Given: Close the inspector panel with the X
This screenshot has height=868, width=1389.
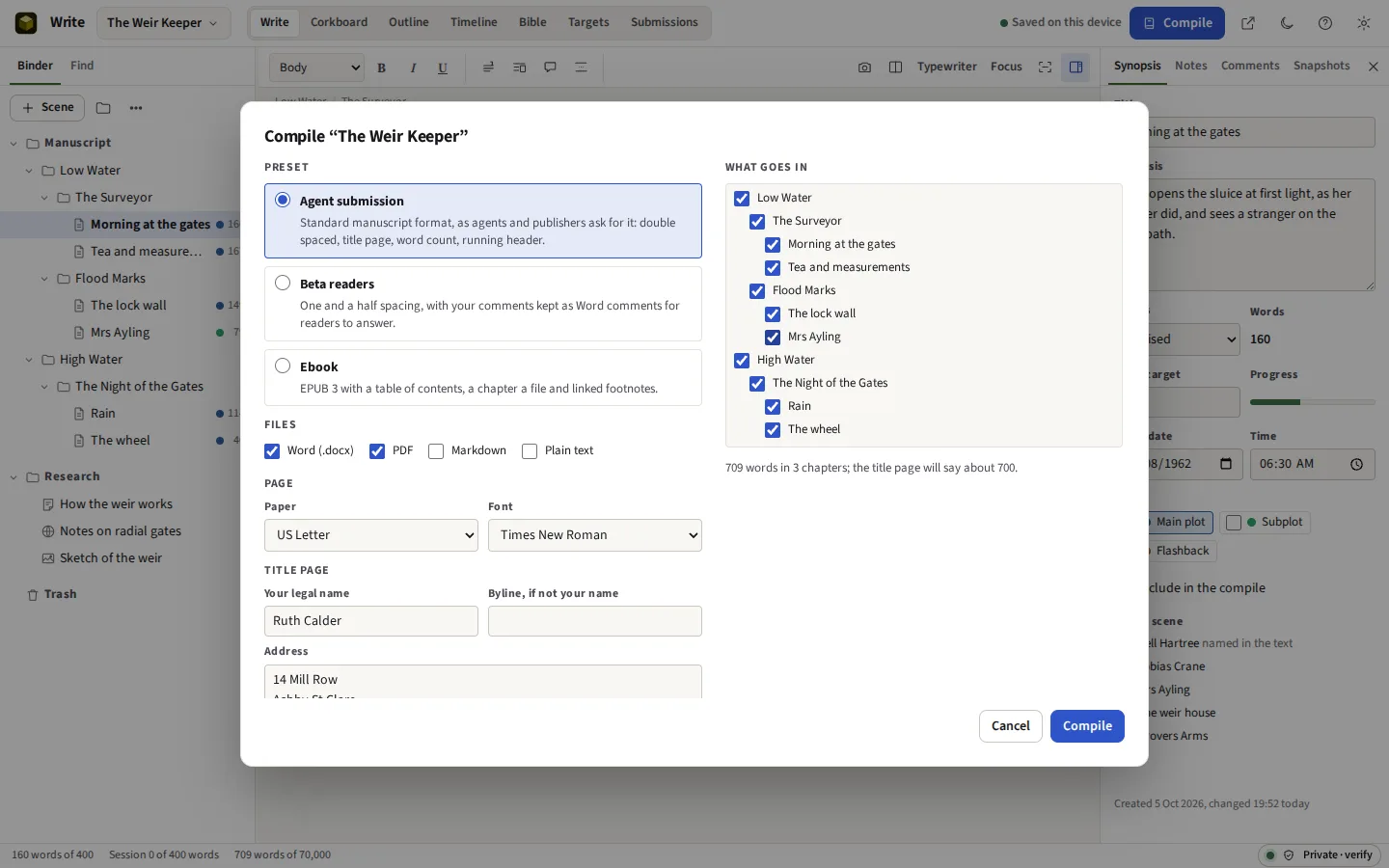Looking at the screenshot, I should click(x=1374, y=67).
